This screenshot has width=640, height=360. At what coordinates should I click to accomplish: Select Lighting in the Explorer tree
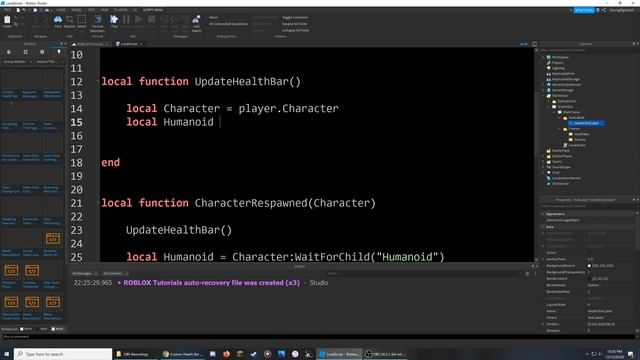558,68
